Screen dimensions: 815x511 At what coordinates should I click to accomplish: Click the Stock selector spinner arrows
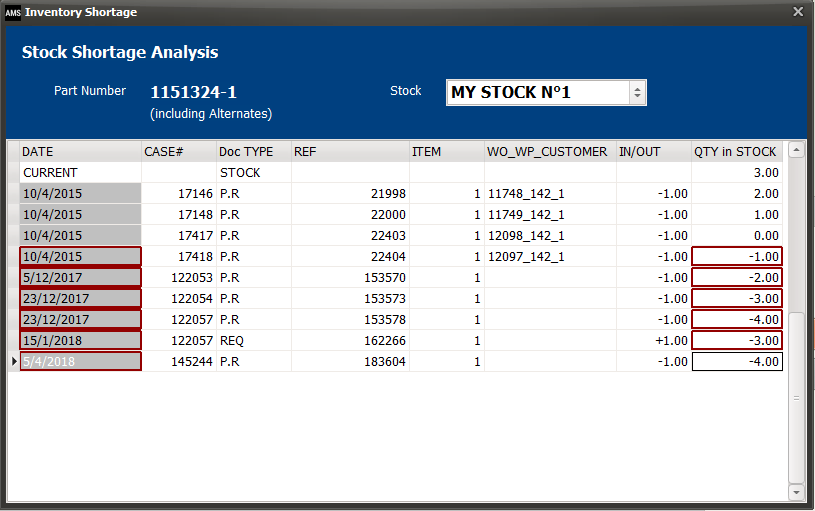pyautogui.click(x=637, y=93)
